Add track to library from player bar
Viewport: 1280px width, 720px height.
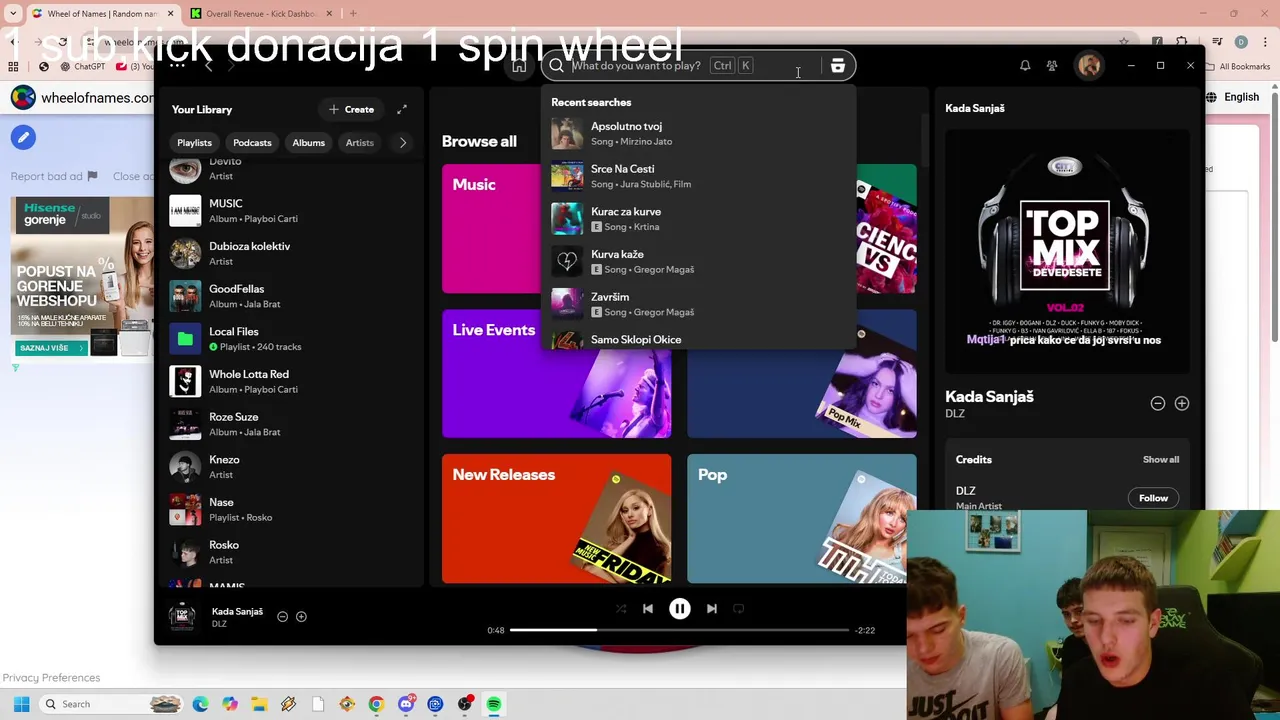coord(301,617)
